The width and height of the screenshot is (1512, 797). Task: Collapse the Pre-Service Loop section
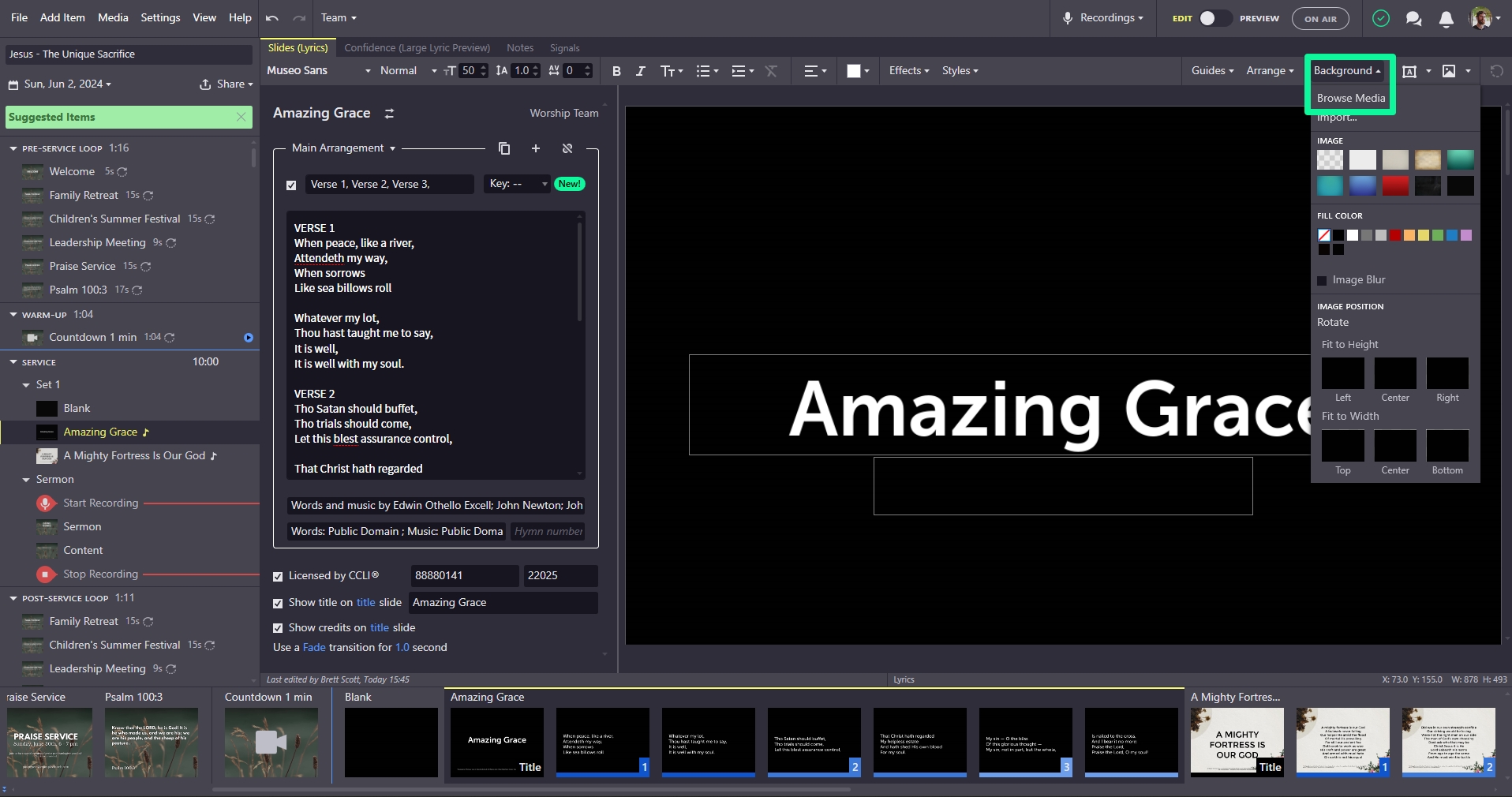13,148
